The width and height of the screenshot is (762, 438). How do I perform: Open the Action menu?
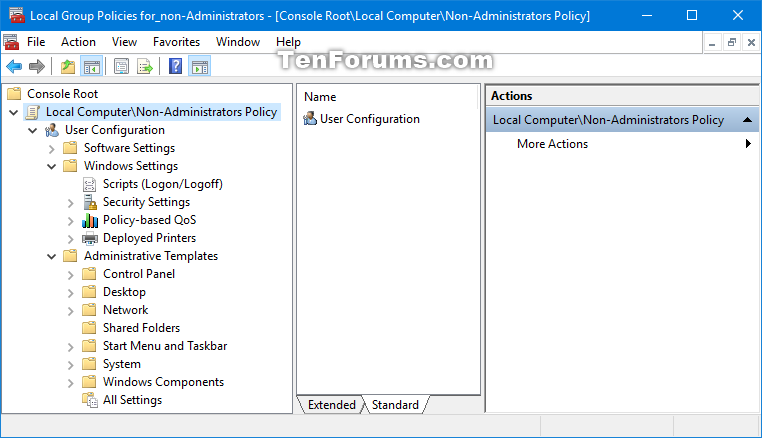(78, 42)
